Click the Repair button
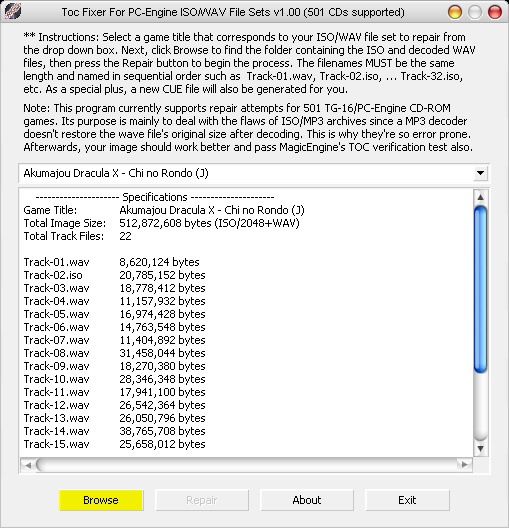The image size is (509, 528). (x=202, y=500)
